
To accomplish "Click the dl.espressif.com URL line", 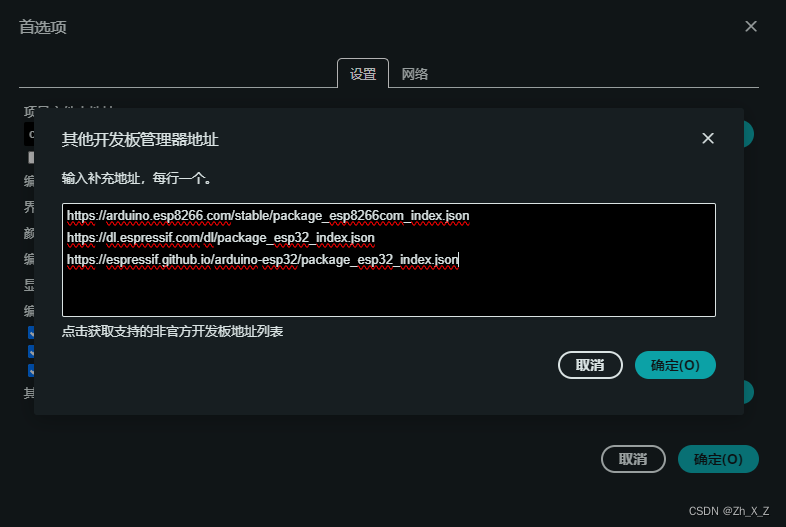I will coord(221,238).
